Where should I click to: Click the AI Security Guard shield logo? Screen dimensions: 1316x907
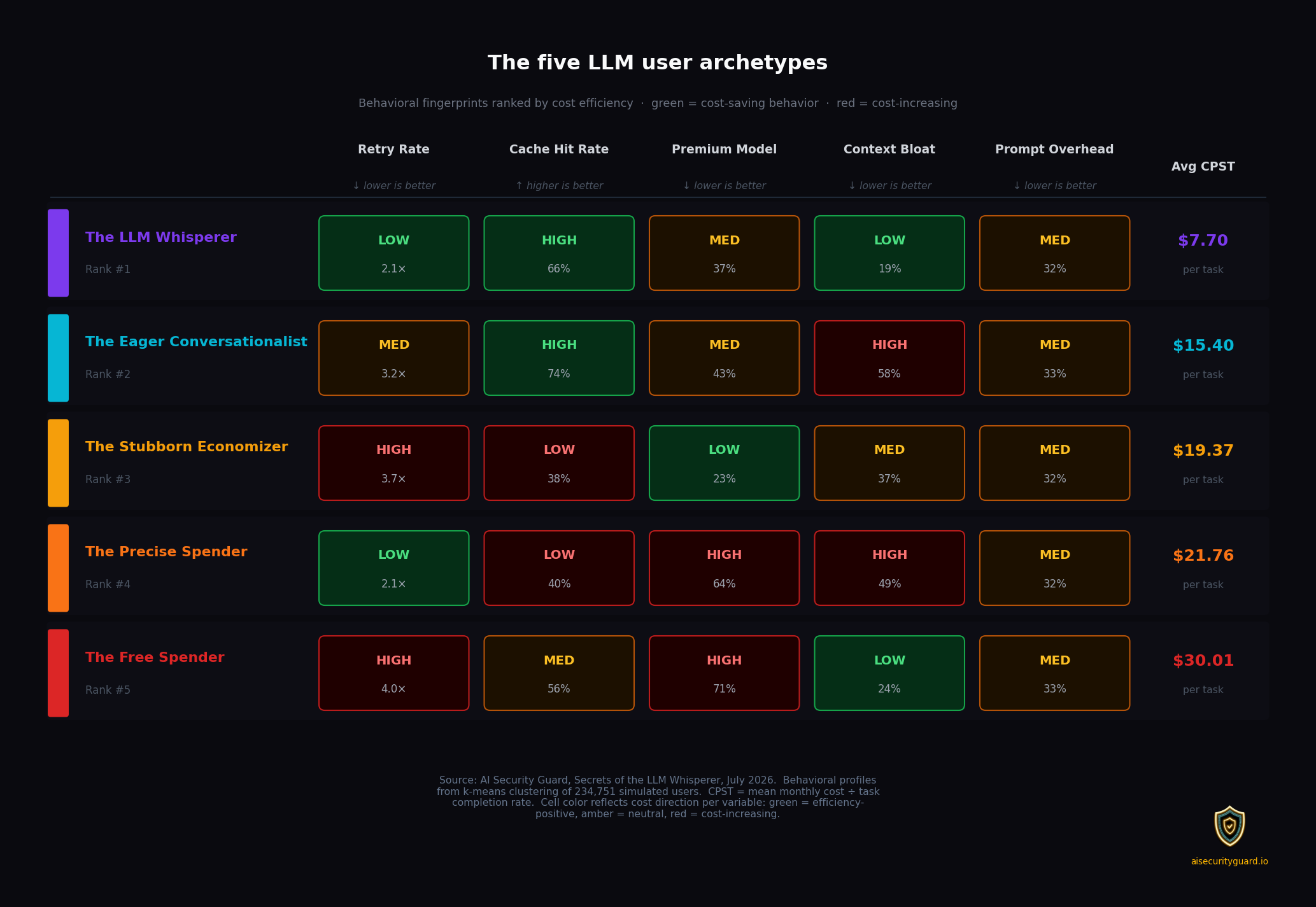click(1229, 826)
